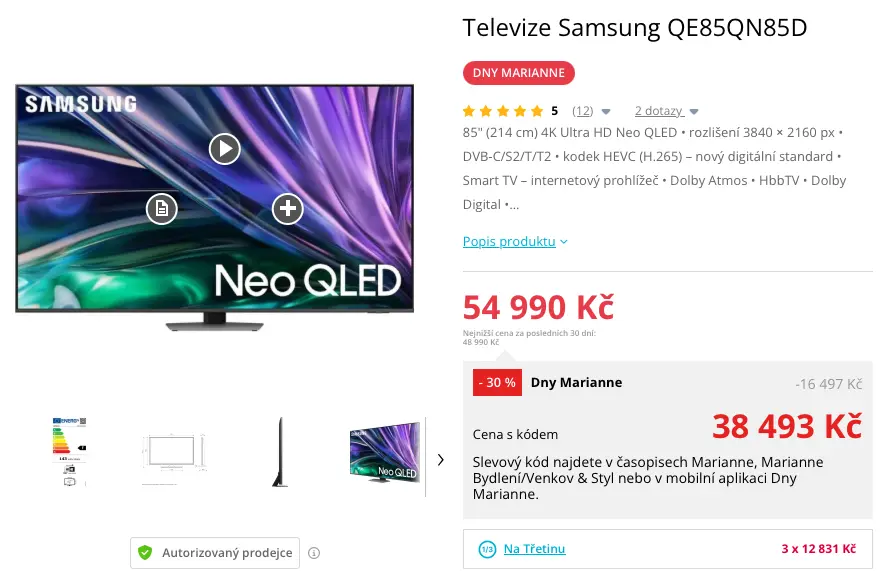Show next thumbnails with right arrow
This screenshot has width=883, height=571.
click(x=440, y=460)
